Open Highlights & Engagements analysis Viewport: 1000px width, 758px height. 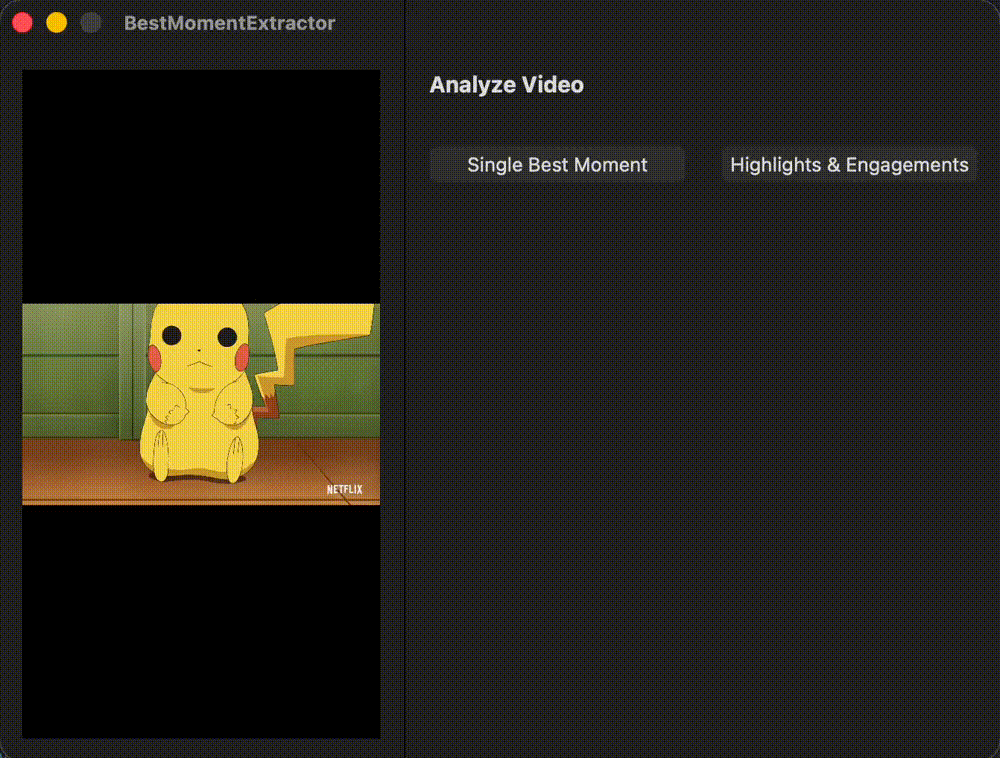849,165
